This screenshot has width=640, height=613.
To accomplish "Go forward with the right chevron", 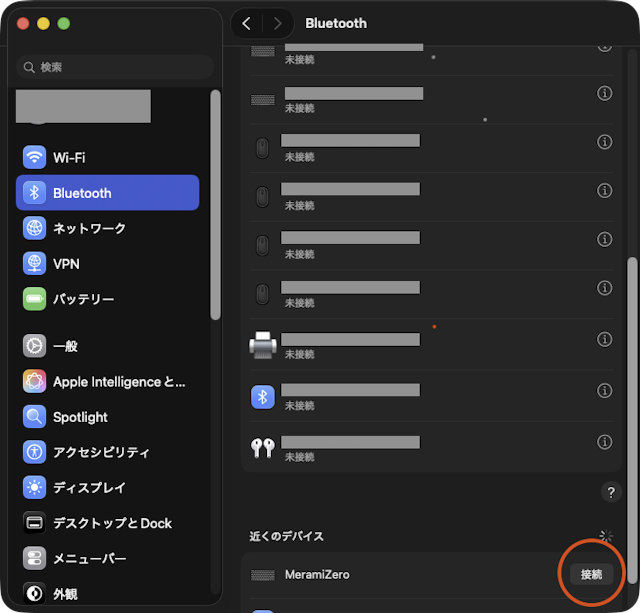I will tap(278, 24).
